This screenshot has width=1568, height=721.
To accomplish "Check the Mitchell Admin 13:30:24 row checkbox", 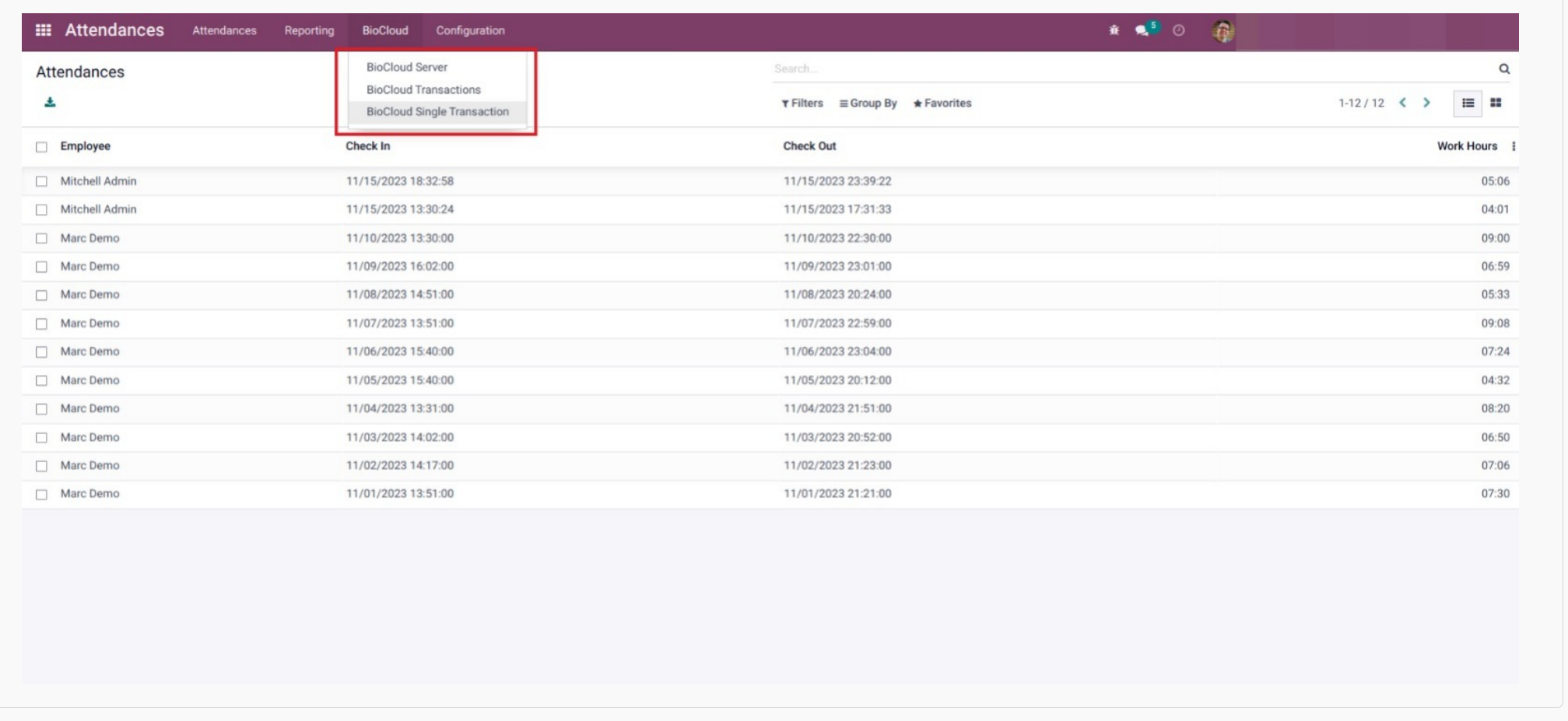I will pos(41,210).
